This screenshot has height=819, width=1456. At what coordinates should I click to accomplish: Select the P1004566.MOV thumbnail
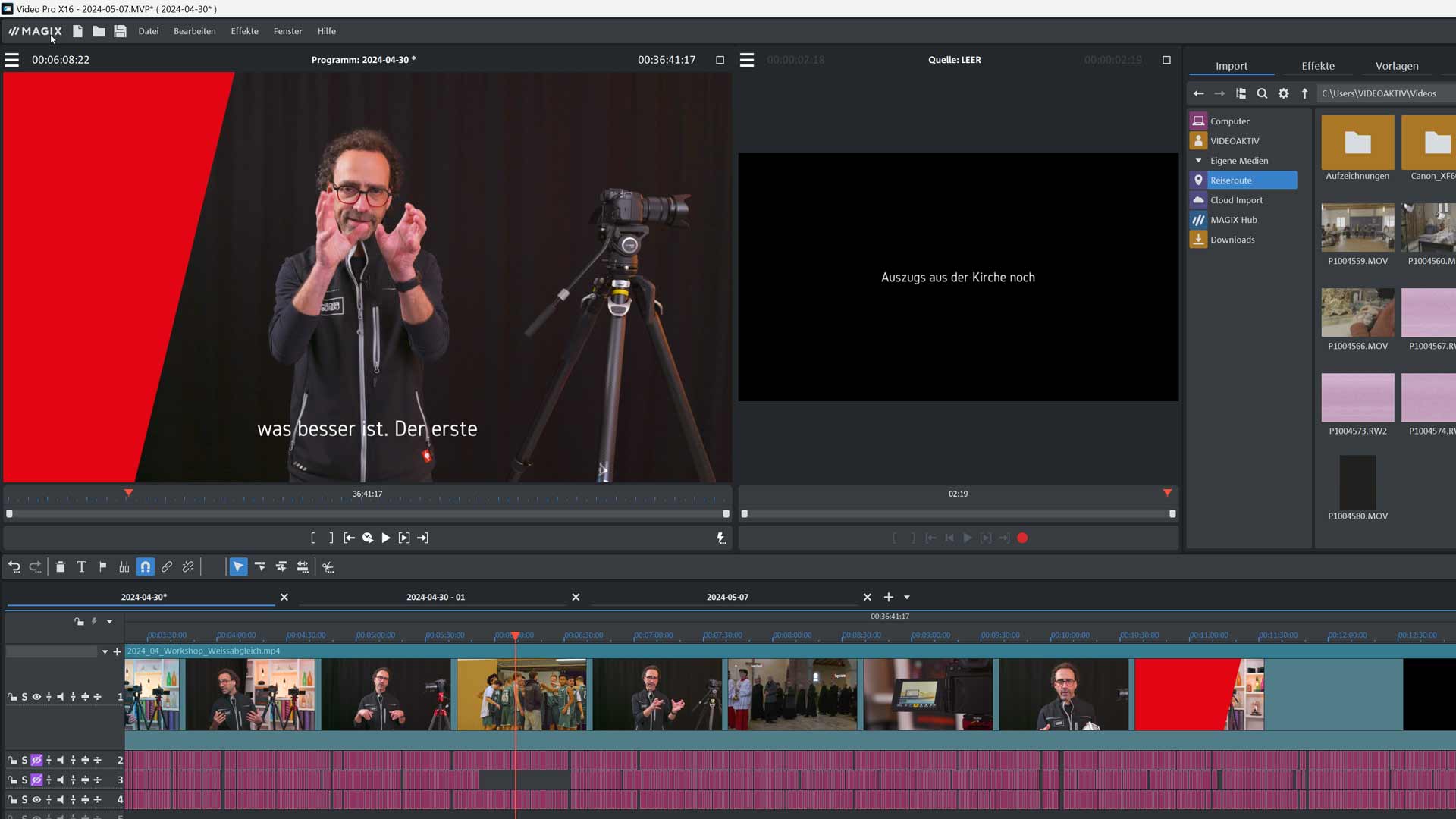[x=1357, y=312]
